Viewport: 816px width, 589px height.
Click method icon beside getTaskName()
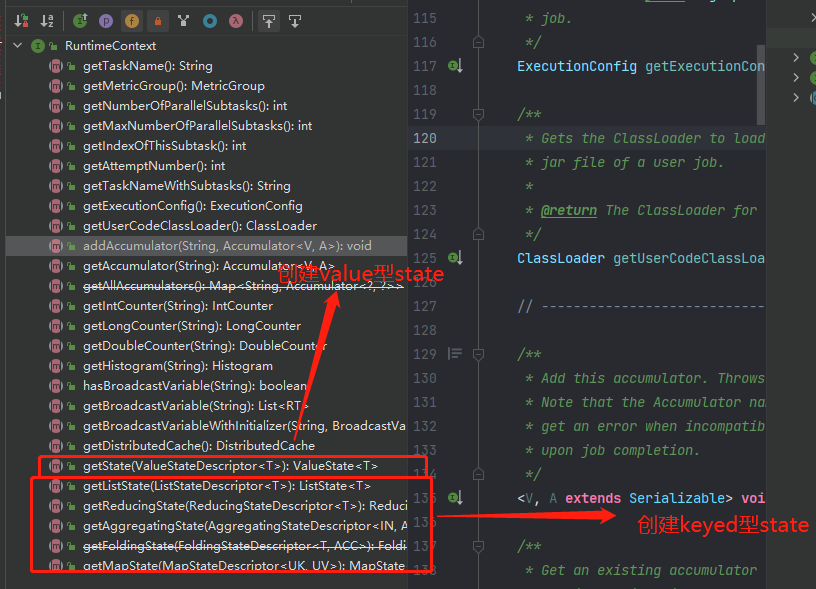(56, 66)
